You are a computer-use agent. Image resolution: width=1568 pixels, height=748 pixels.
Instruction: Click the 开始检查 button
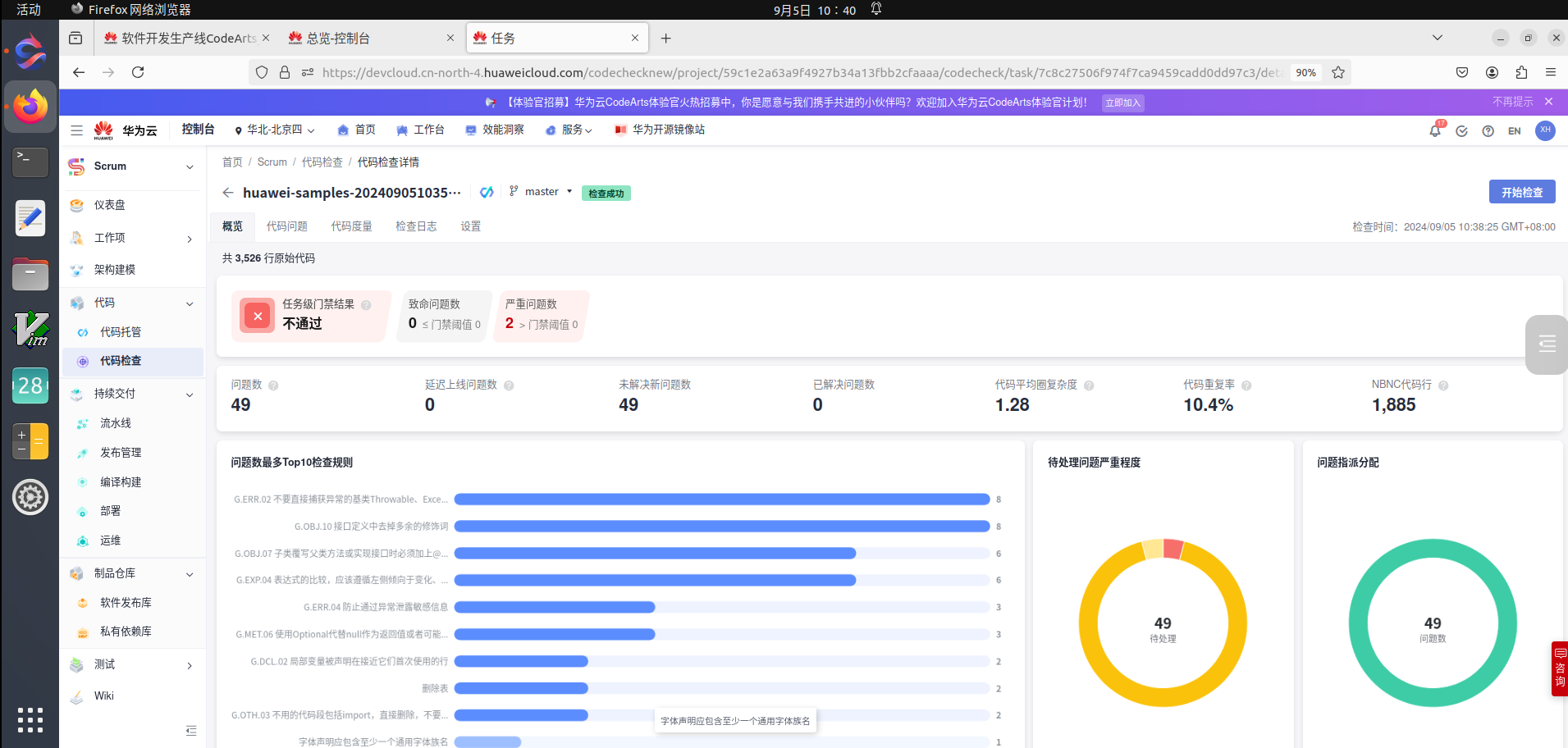pos(1522,192)
